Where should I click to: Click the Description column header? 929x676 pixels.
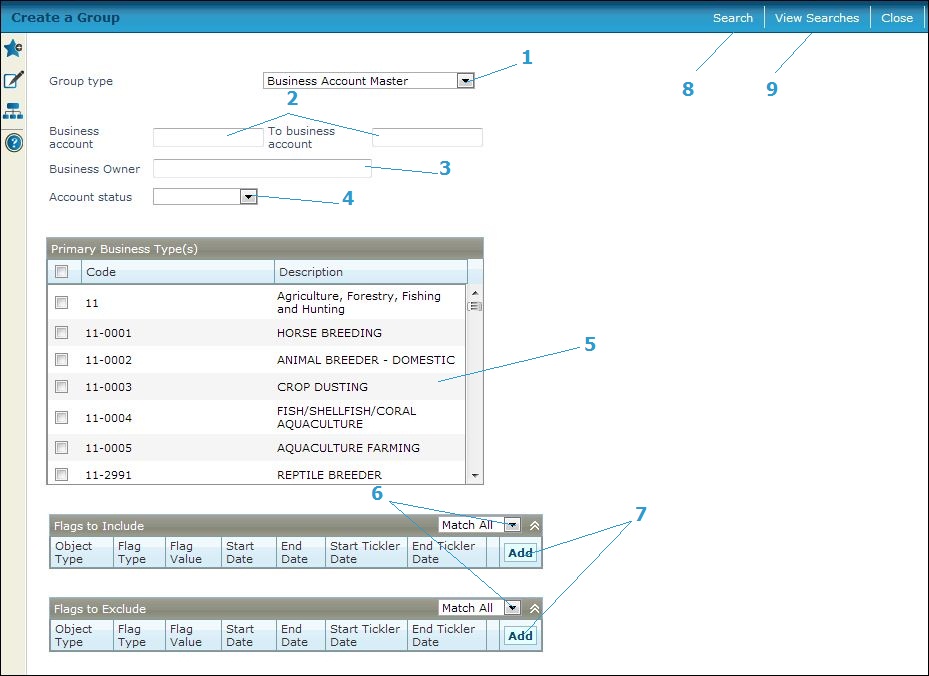point(371,272)
